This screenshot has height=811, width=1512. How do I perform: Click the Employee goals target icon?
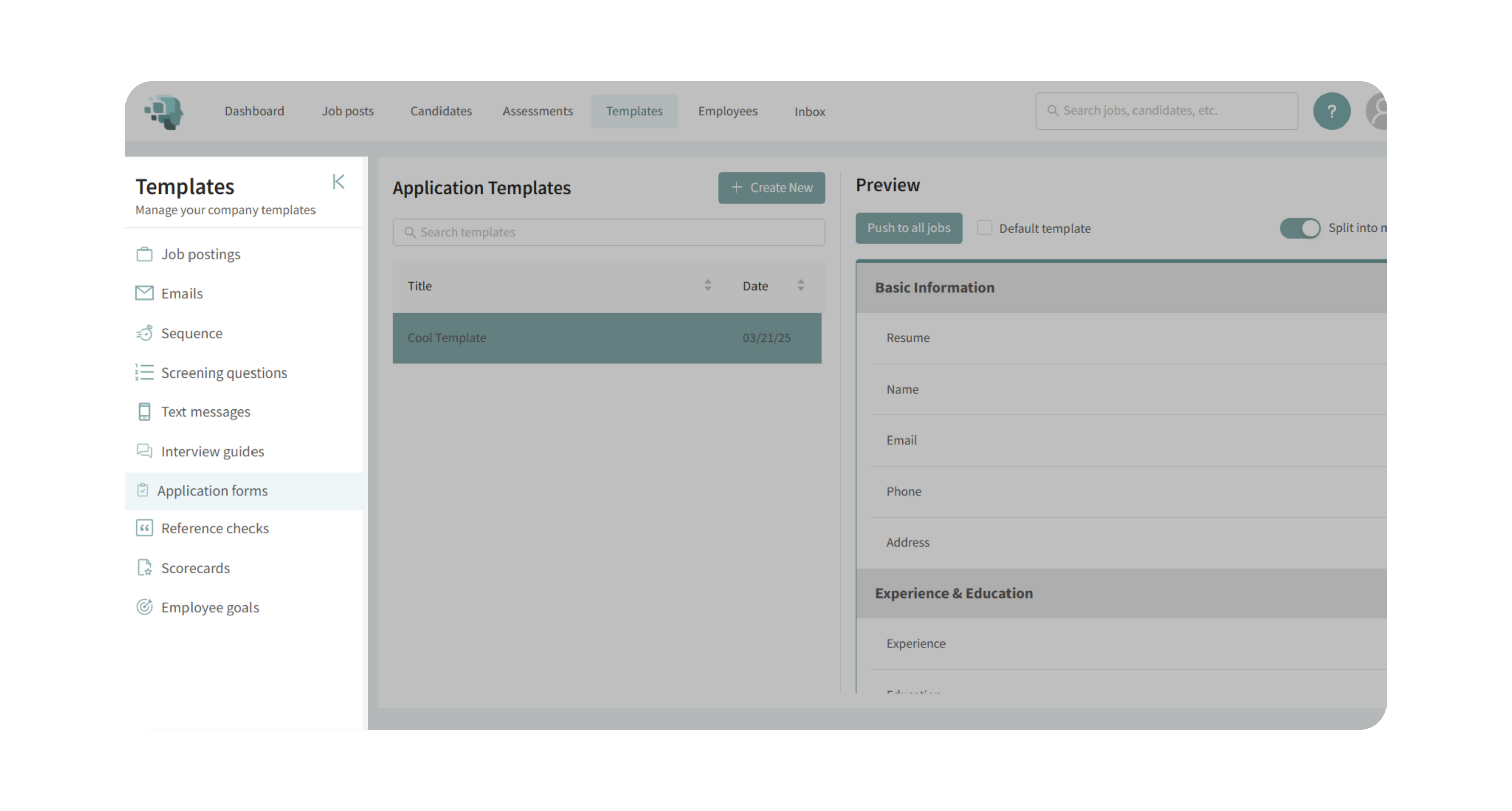coord(144,607)
